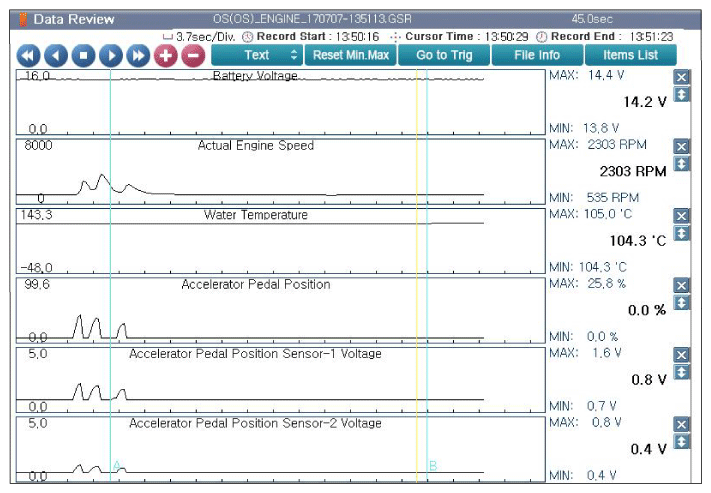Select cursor marker A on the graph
Viewport: 711px width, 493px height.
point(117,465)
